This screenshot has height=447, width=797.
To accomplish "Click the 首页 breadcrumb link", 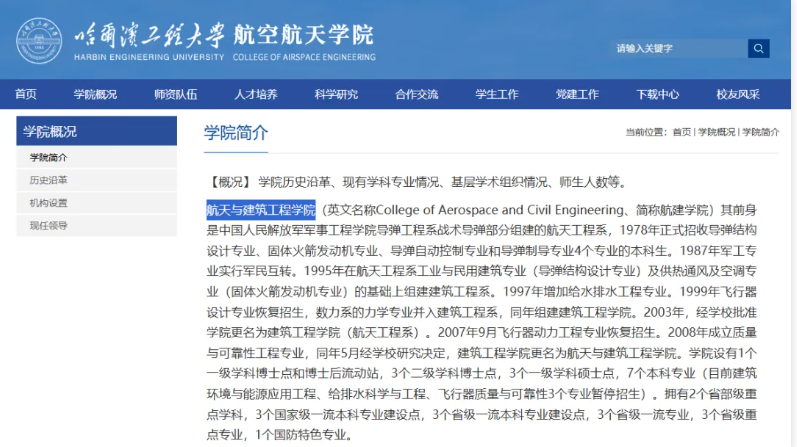I will click(682, 132).
